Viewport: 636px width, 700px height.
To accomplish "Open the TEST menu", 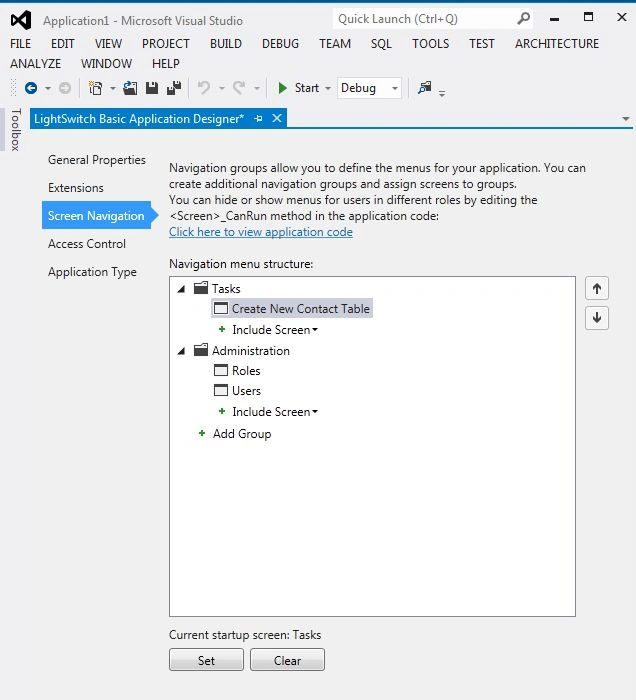I will pyautogui.click(x=482, y=44).
